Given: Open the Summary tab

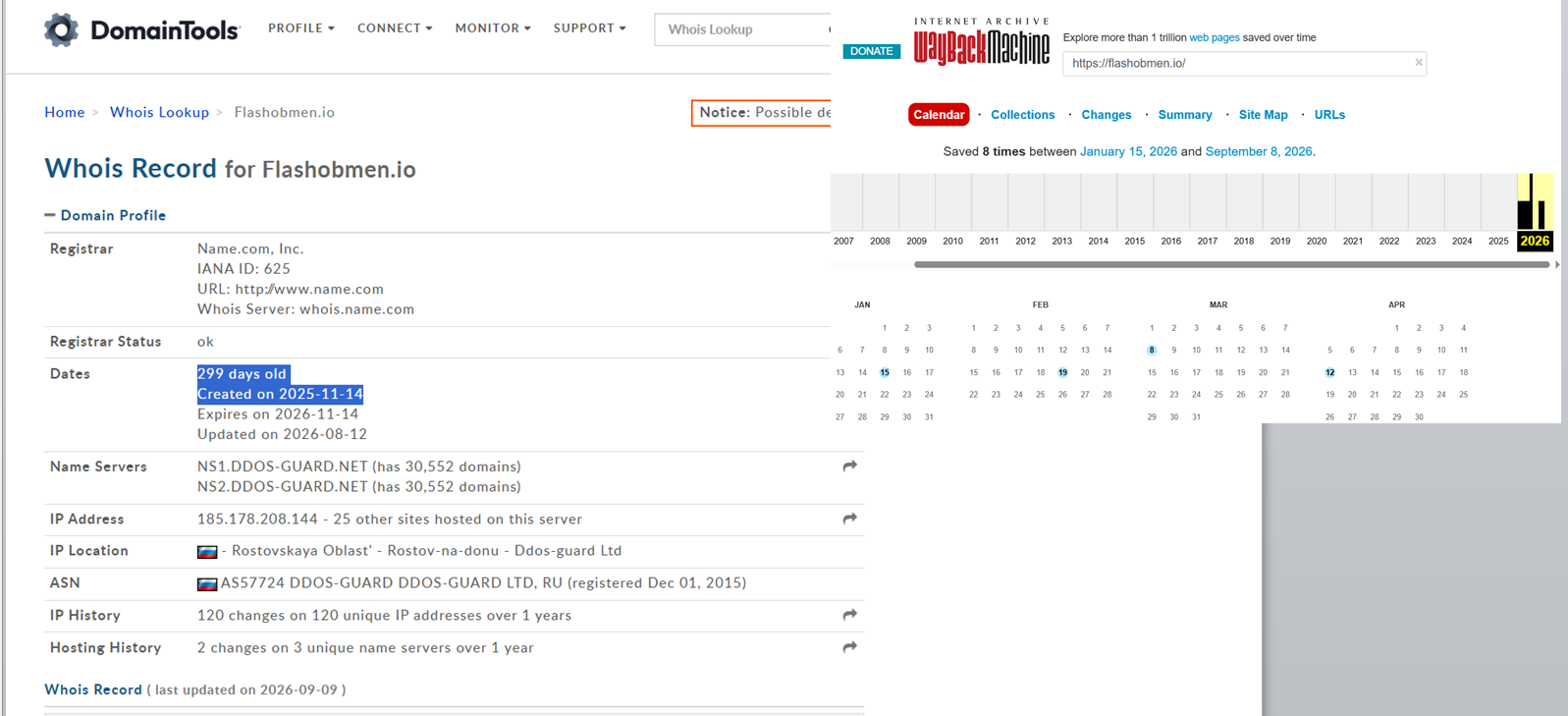Looking at the screenshot, I should point(1185,115).
